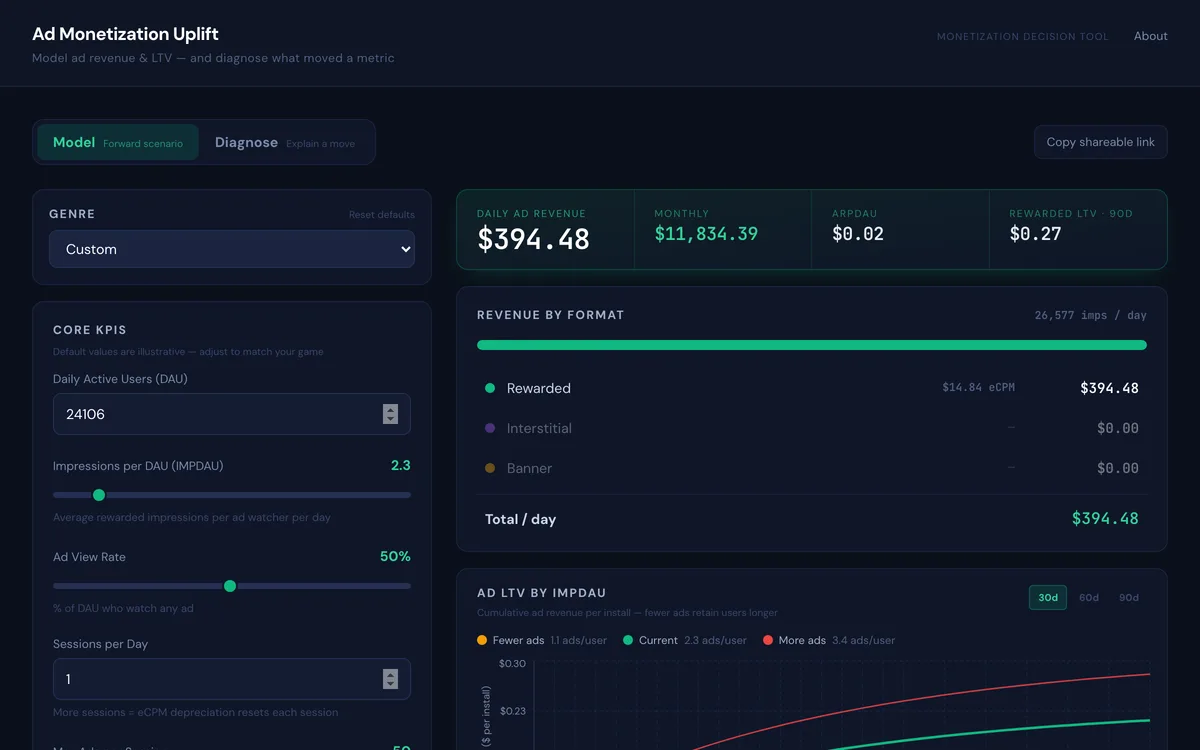Screen dimensions: 1200x750
Task: Toggle the Current legend item
Action: click(x=685, y=640)
